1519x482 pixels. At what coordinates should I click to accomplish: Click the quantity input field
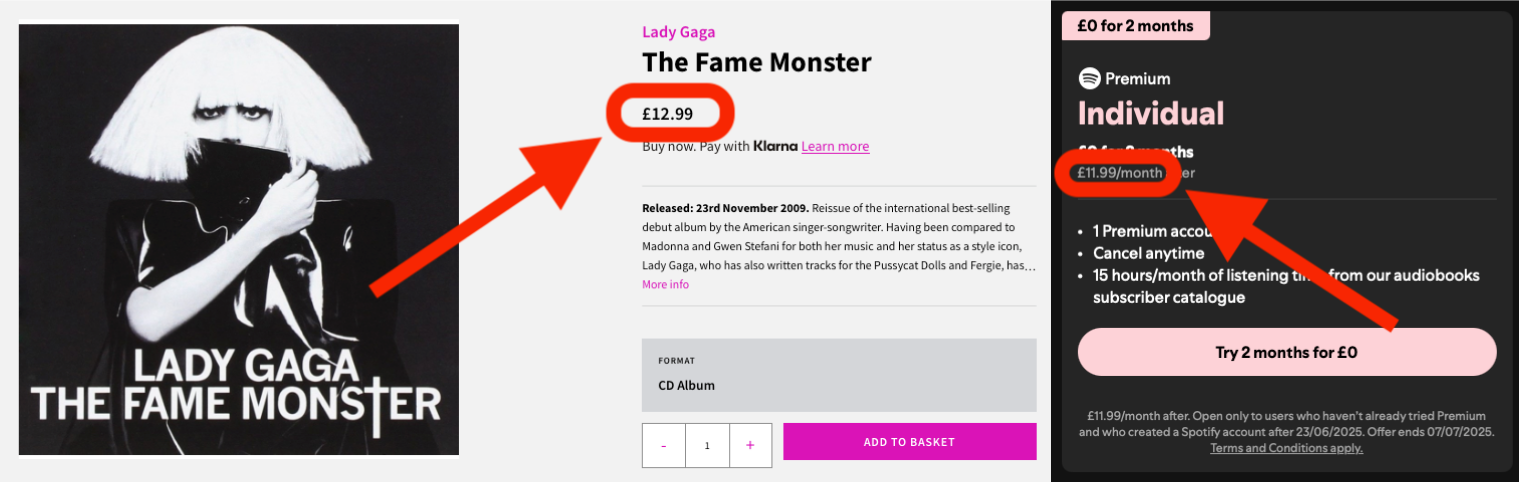click(x=707, y=445)
